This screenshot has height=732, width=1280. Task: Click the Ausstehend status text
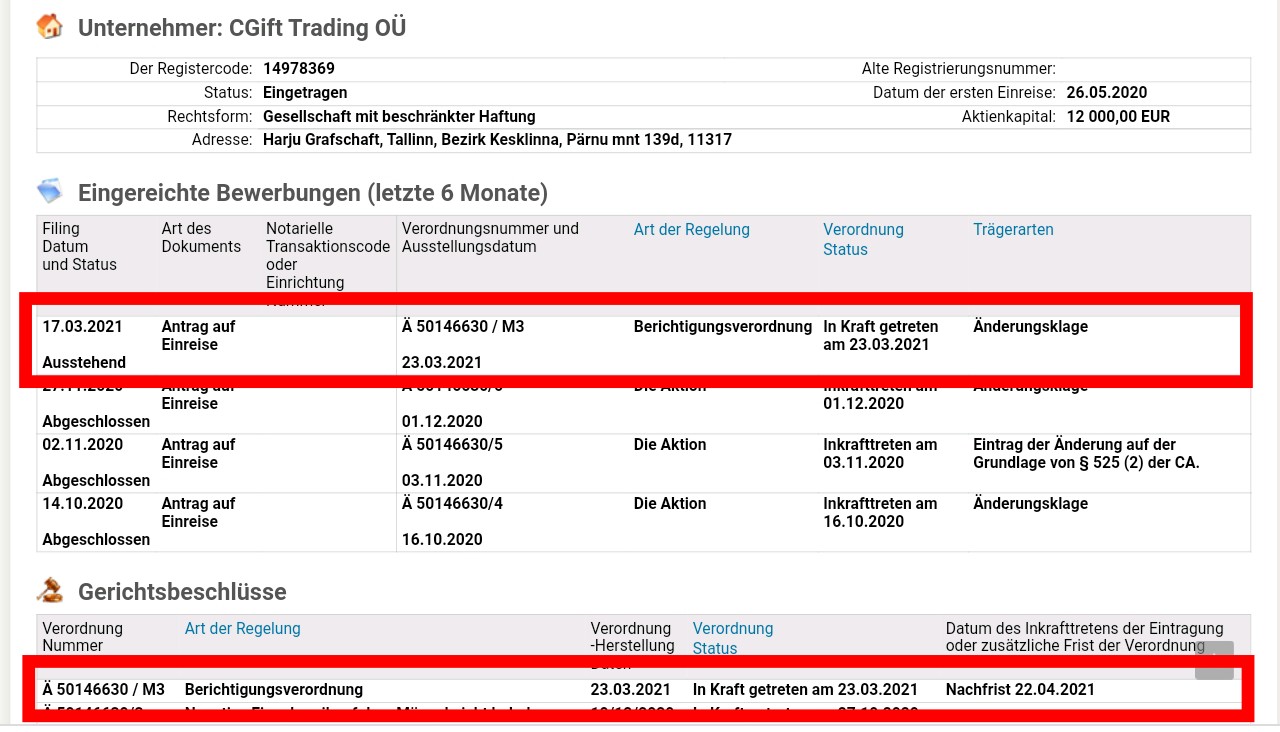tap(84, 362)
